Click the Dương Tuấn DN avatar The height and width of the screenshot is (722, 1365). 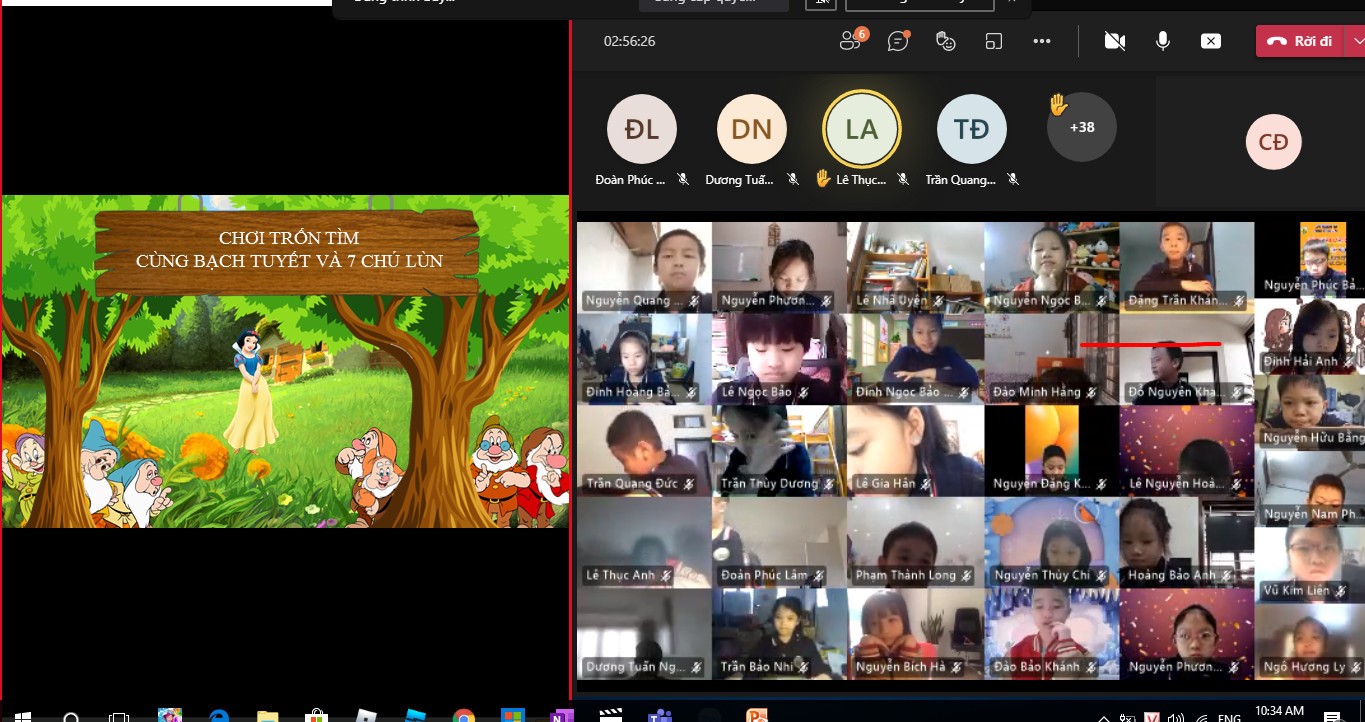click(751, 130)
